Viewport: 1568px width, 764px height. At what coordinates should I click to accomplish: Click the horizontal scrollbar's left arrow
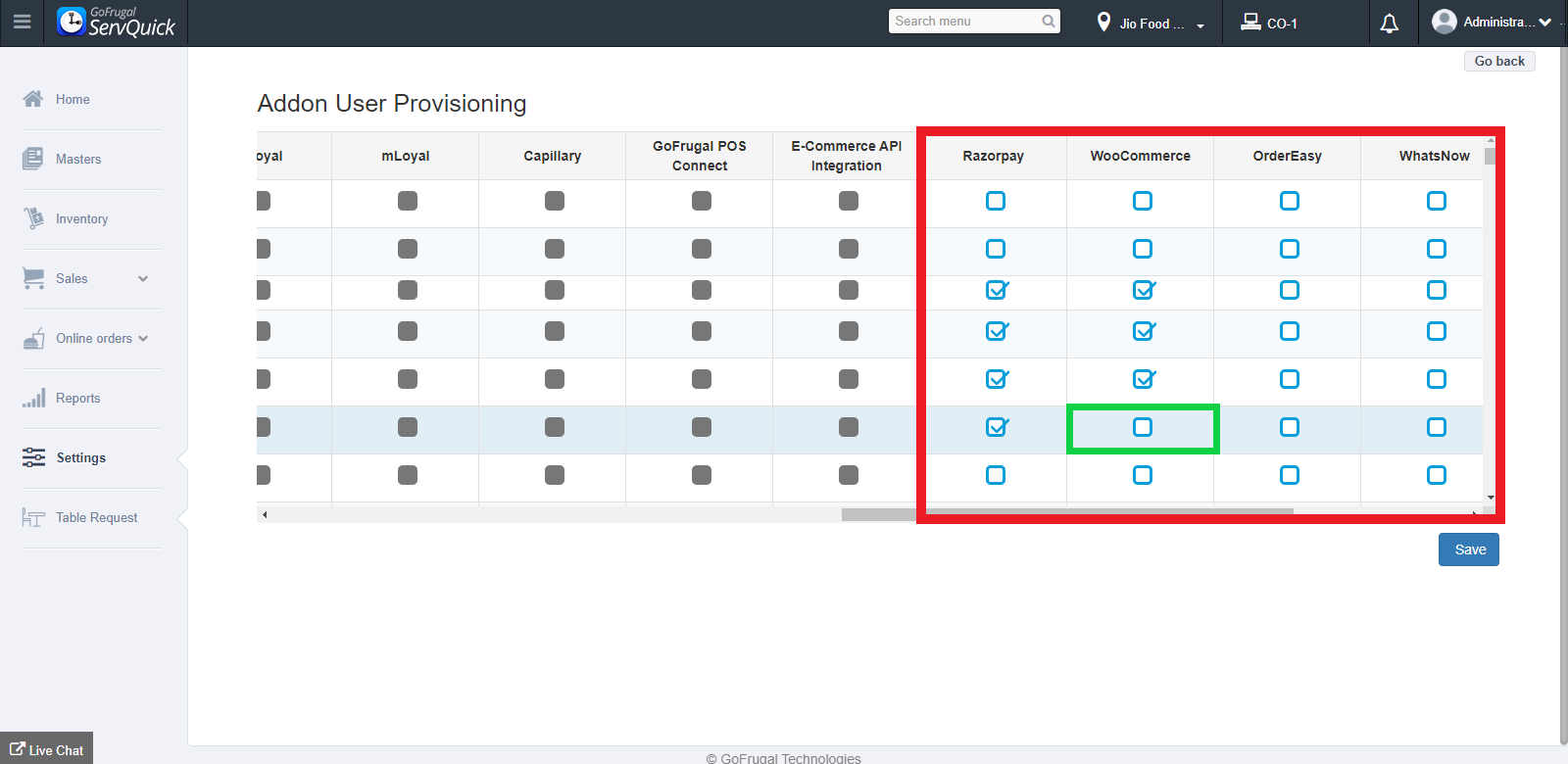pyautogui.click(x=265, y=514)
